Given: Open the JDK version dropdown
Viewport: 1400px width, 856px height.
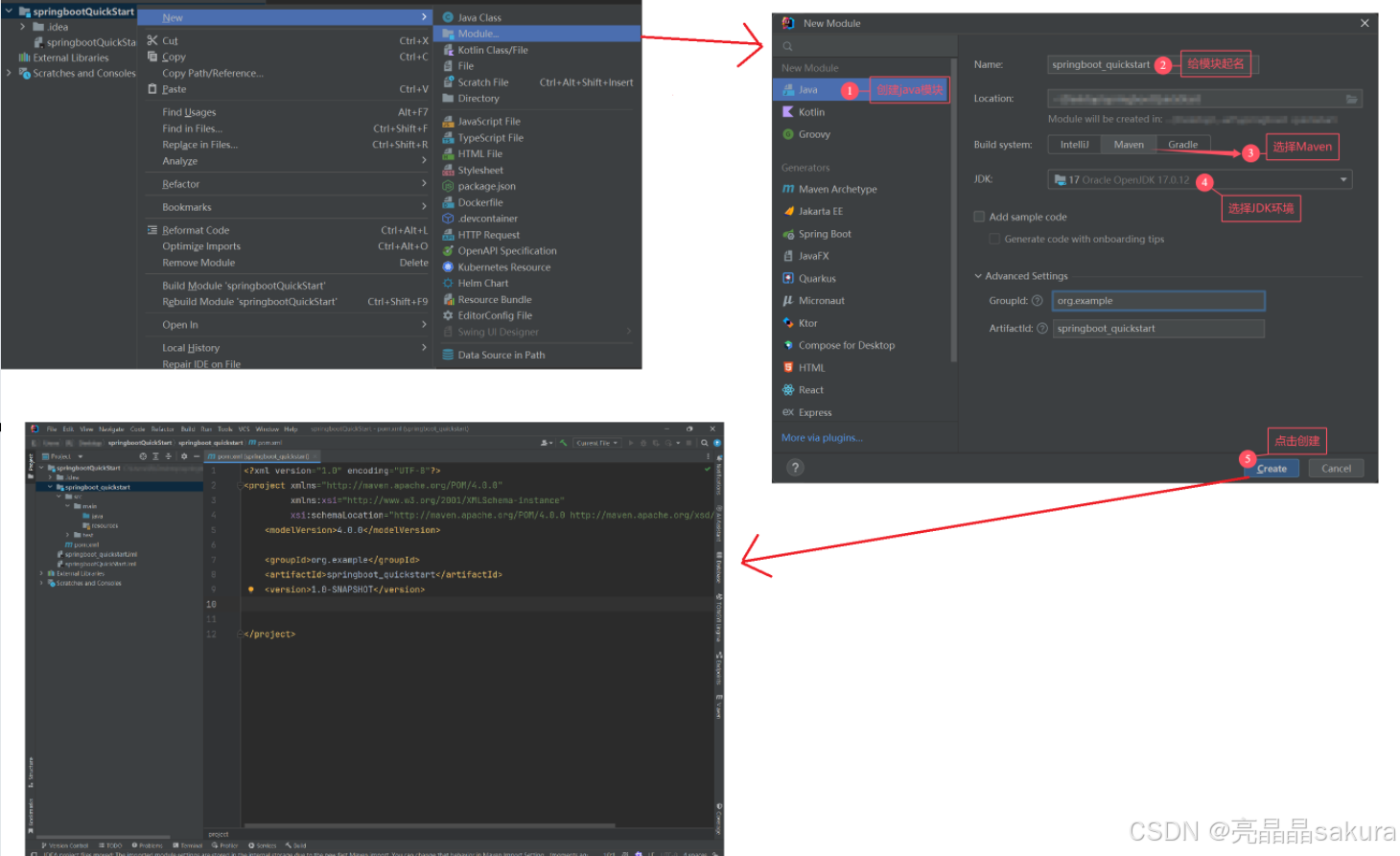Looking at the screenshot, I should (1345, 179).
